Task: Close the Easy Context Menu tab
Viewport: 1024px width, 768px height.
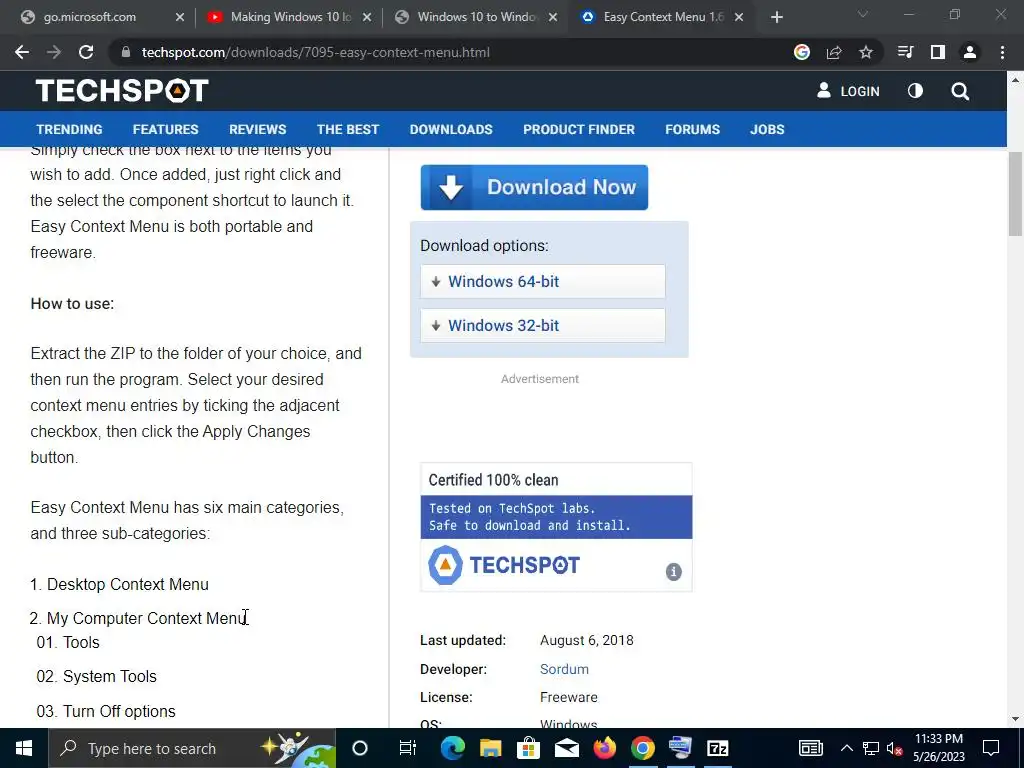Action: pos(739,17)
